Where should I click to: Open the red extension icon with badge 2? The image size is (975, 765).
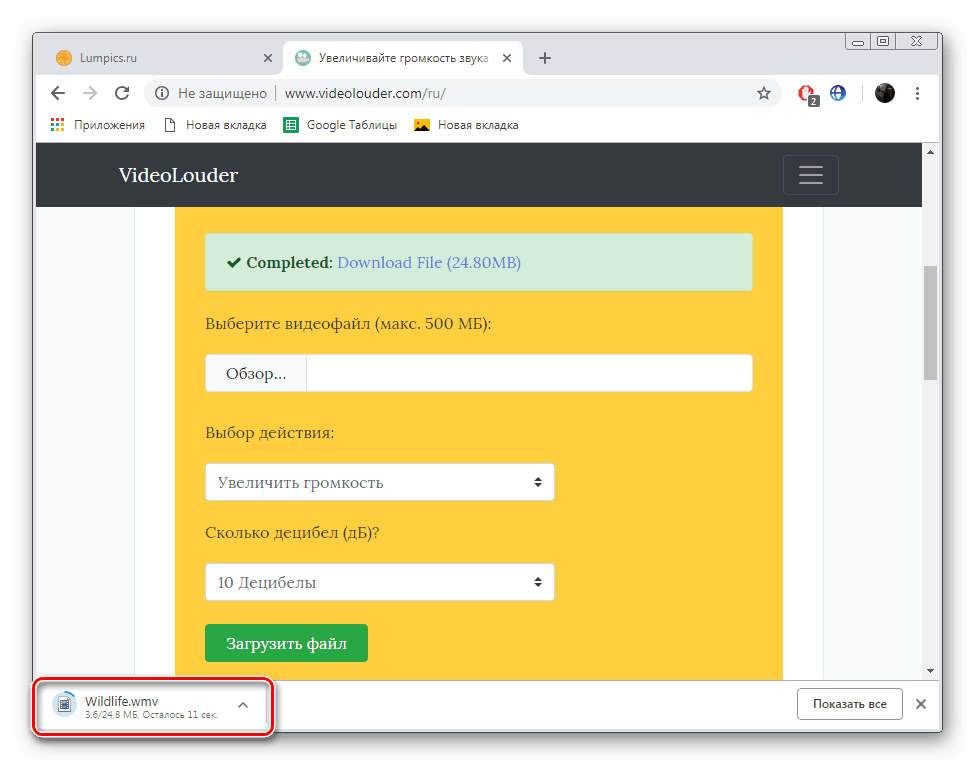click(808, 95)
